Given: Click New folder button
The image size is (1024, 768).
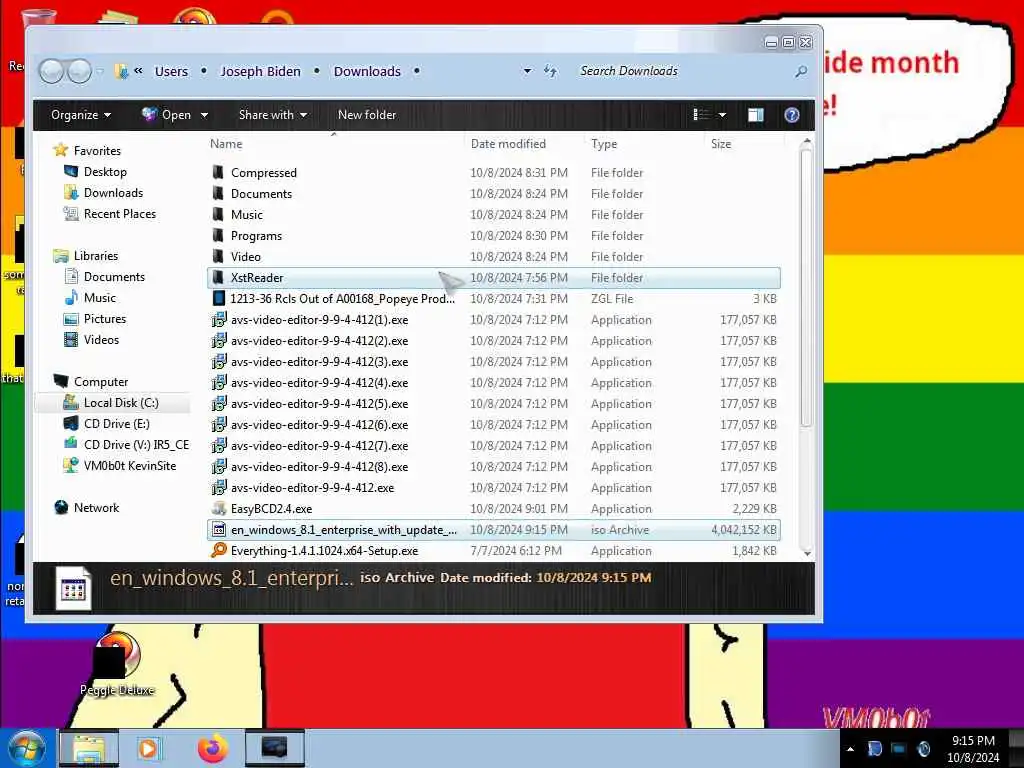Looking at the screenshot, I should click(367, 115).
